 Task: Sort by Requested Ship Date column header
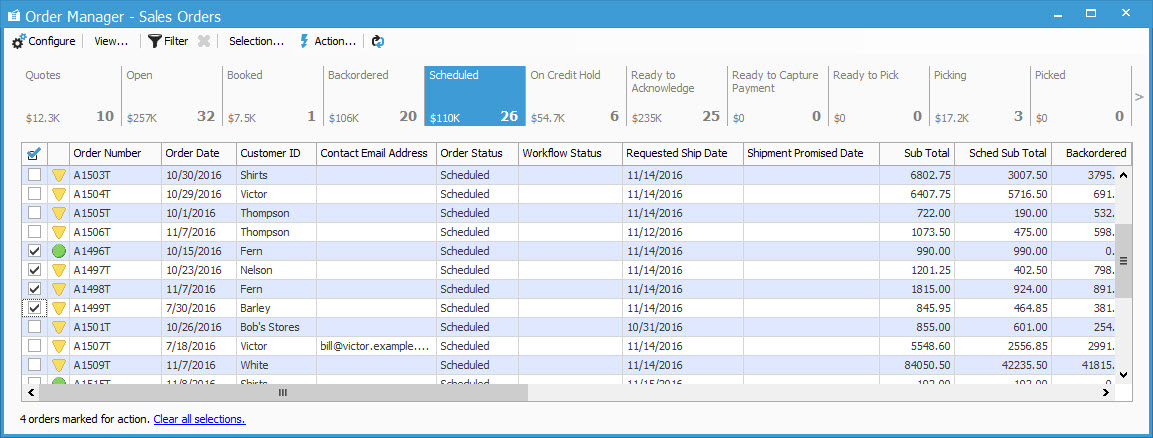point(682,154)
